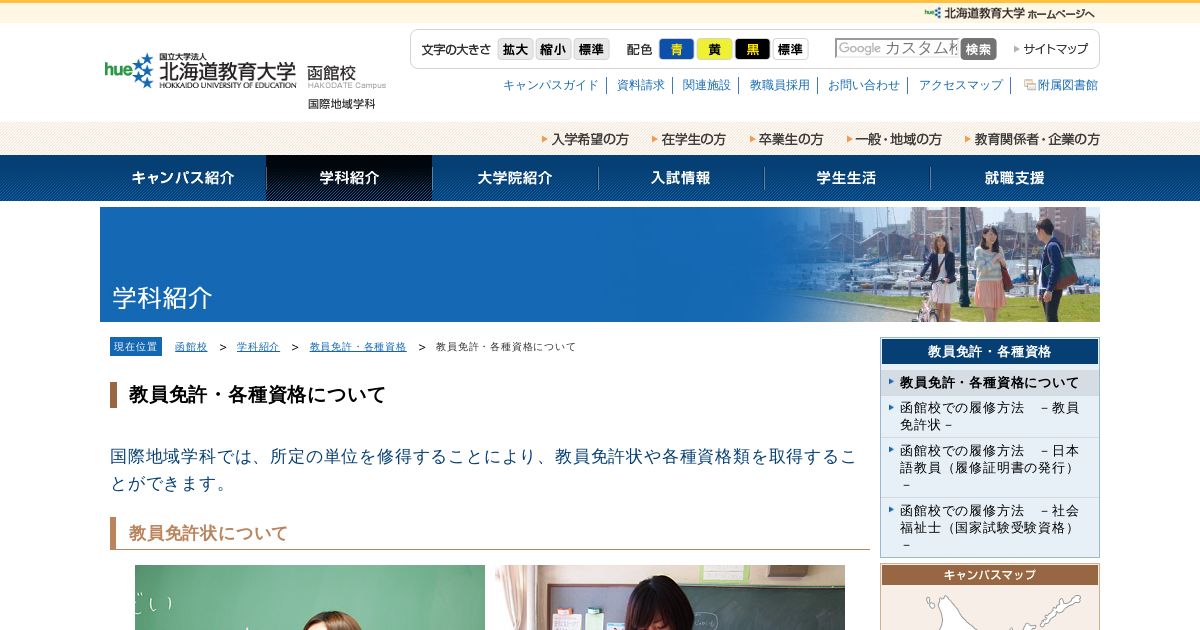
Task: Select the blue 青 color scheme
Action: pos(677,49)
